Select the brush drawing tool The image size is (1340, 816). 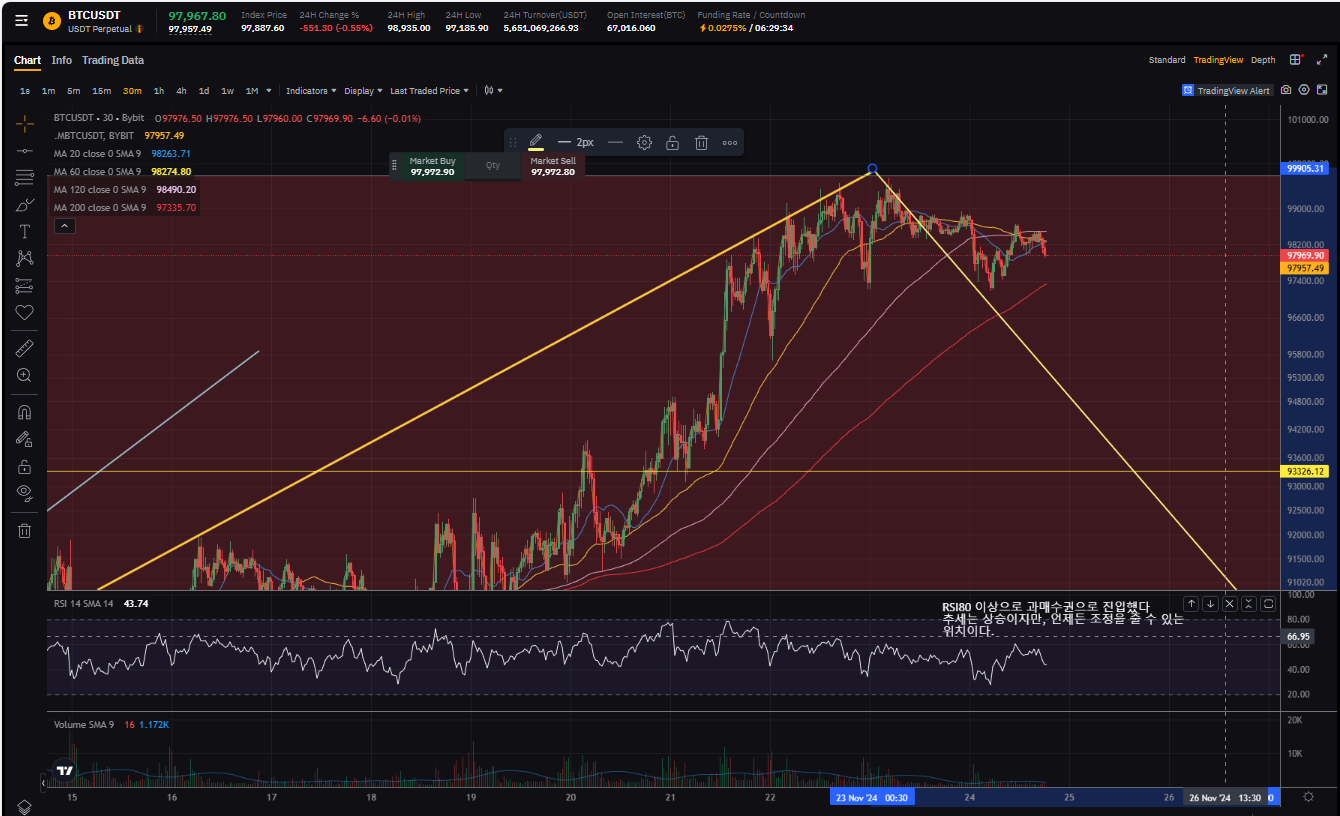coord(25,205)
